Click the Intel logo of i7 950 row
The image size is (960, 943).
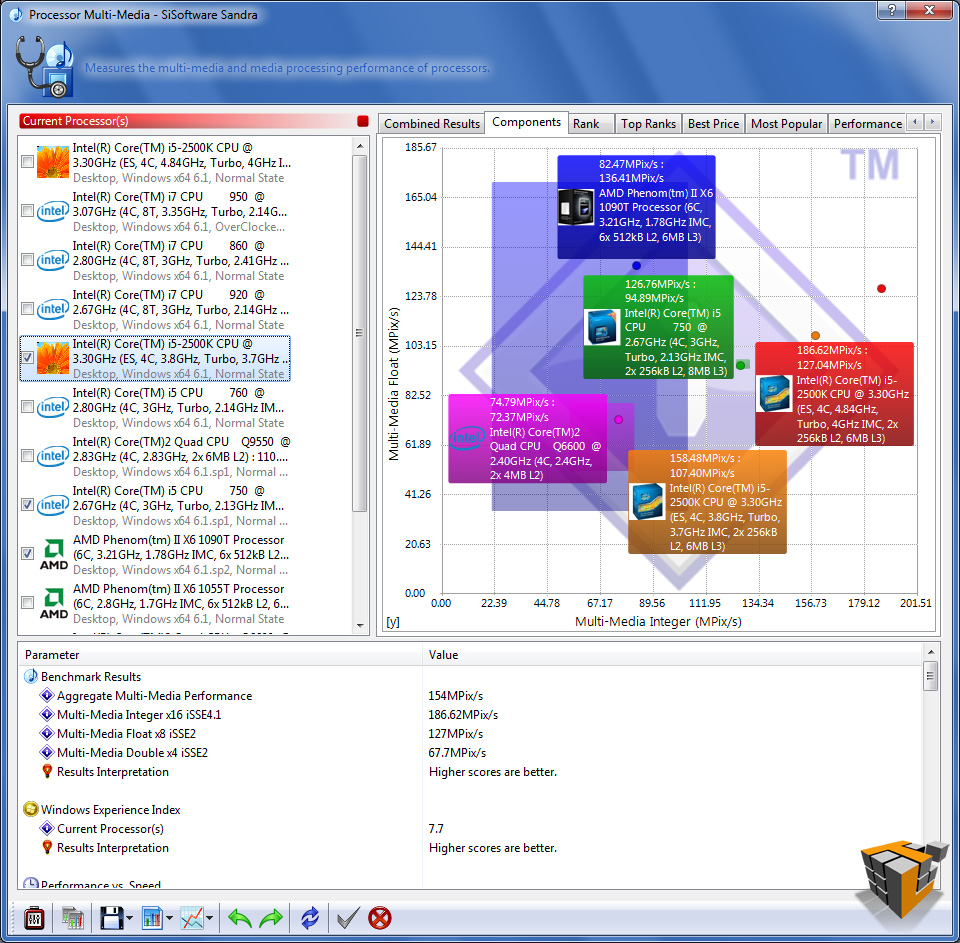click(x=53, y=212)
